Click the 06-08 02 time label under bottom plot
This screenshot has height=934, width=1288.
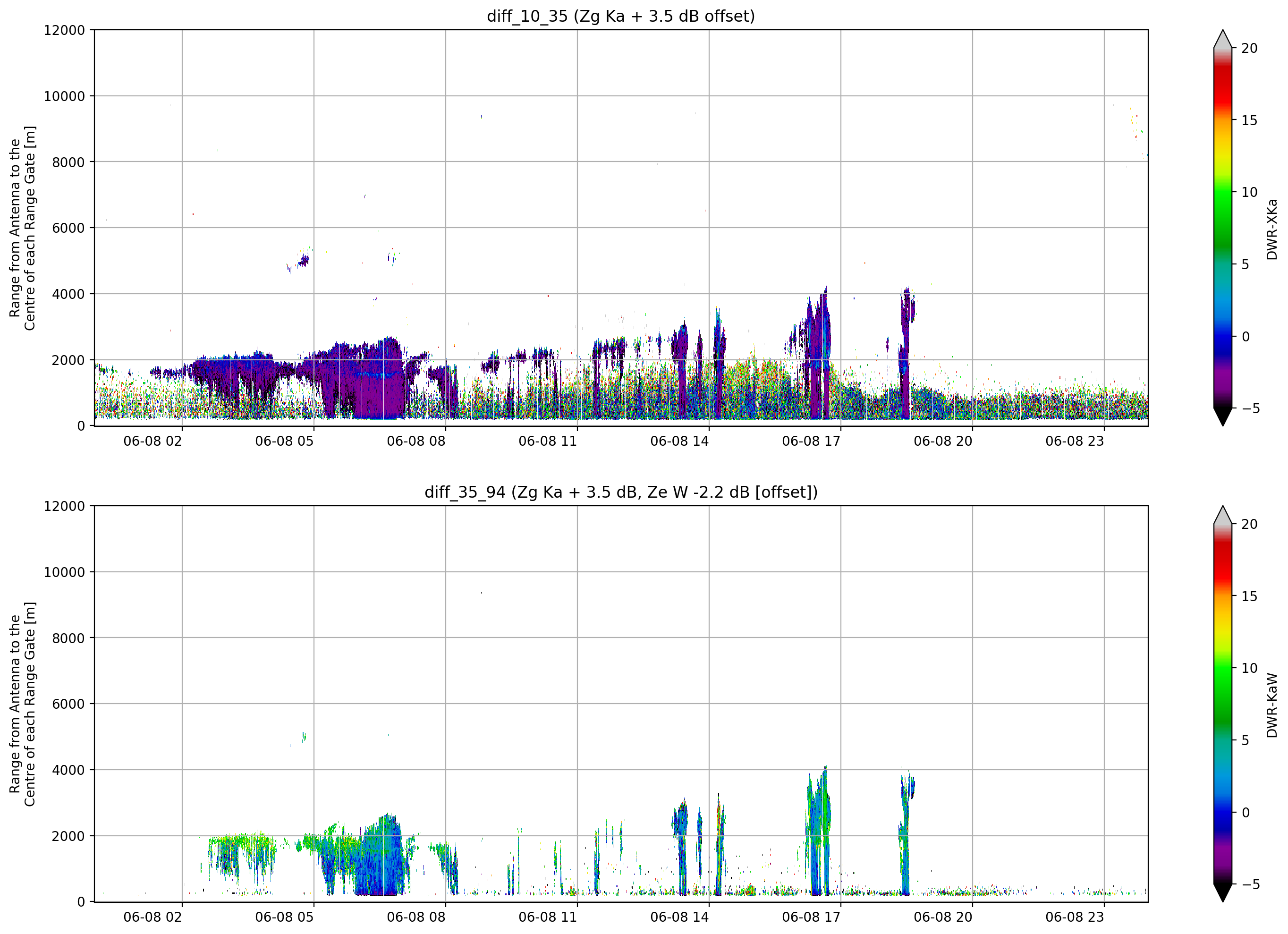click(x=153, y=917)
